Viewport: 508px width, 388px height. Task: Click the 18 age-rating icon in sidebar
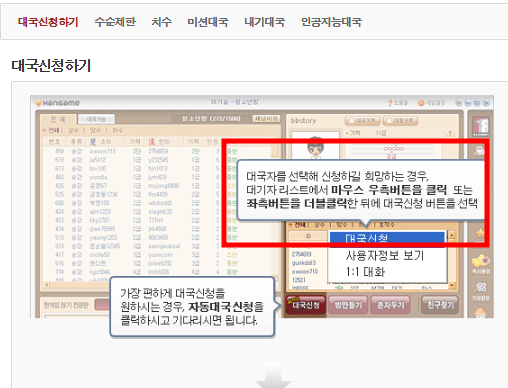click(480, 127)
